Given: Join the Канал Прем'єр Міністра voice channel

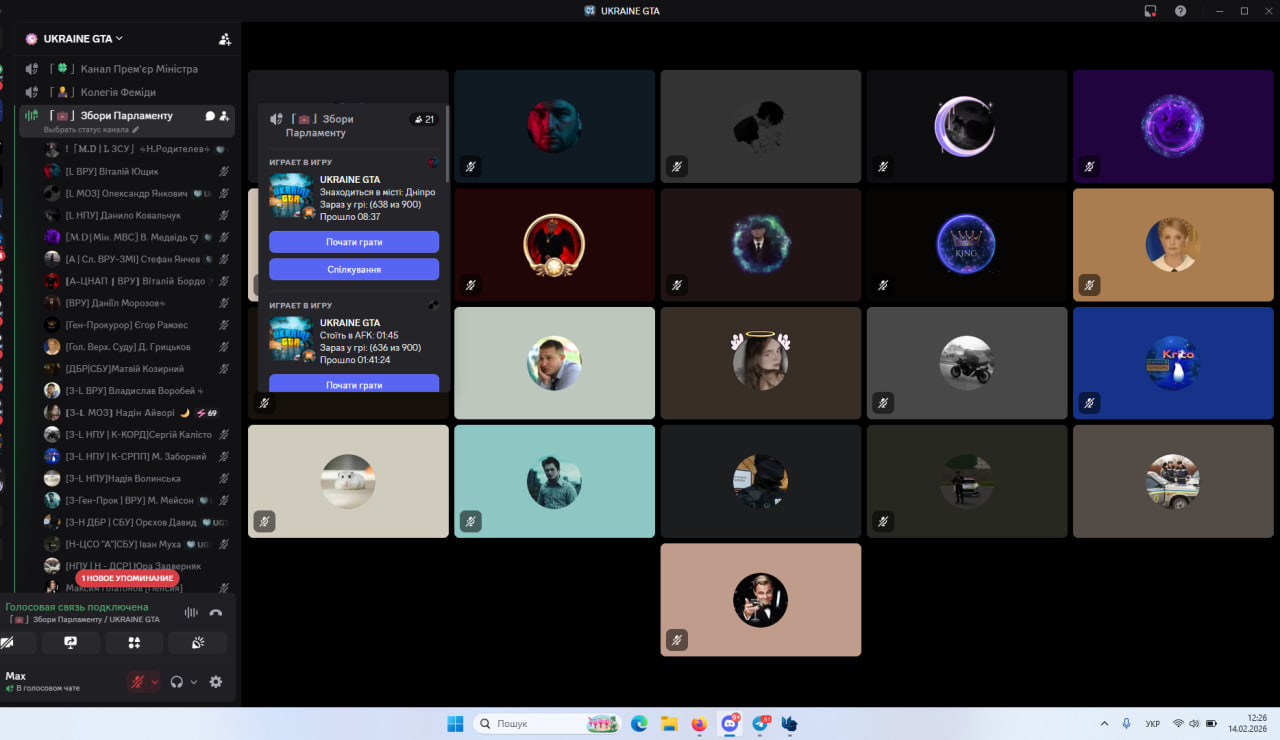Looking at the screenshot, I should 127,69.
